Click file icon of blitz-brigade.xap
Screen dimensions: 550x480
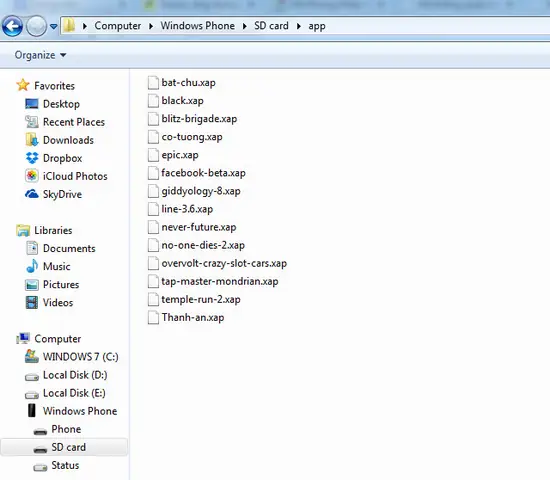tap(153, 119)
